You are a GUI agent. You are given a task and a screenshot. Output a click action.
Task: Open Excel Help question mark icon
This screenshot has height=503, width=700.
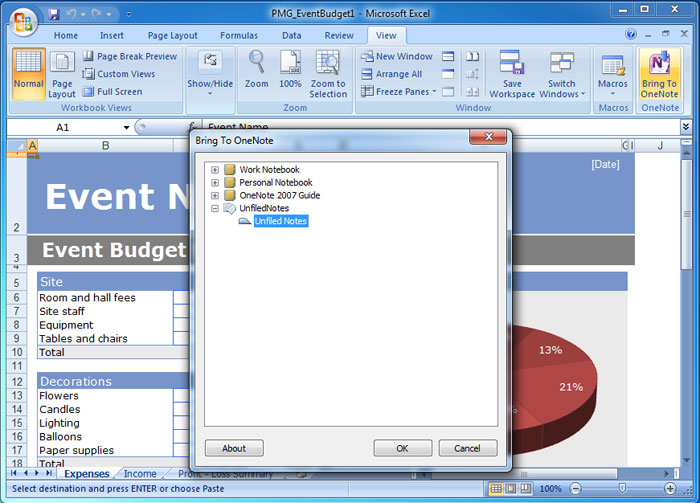click(631, 34)
